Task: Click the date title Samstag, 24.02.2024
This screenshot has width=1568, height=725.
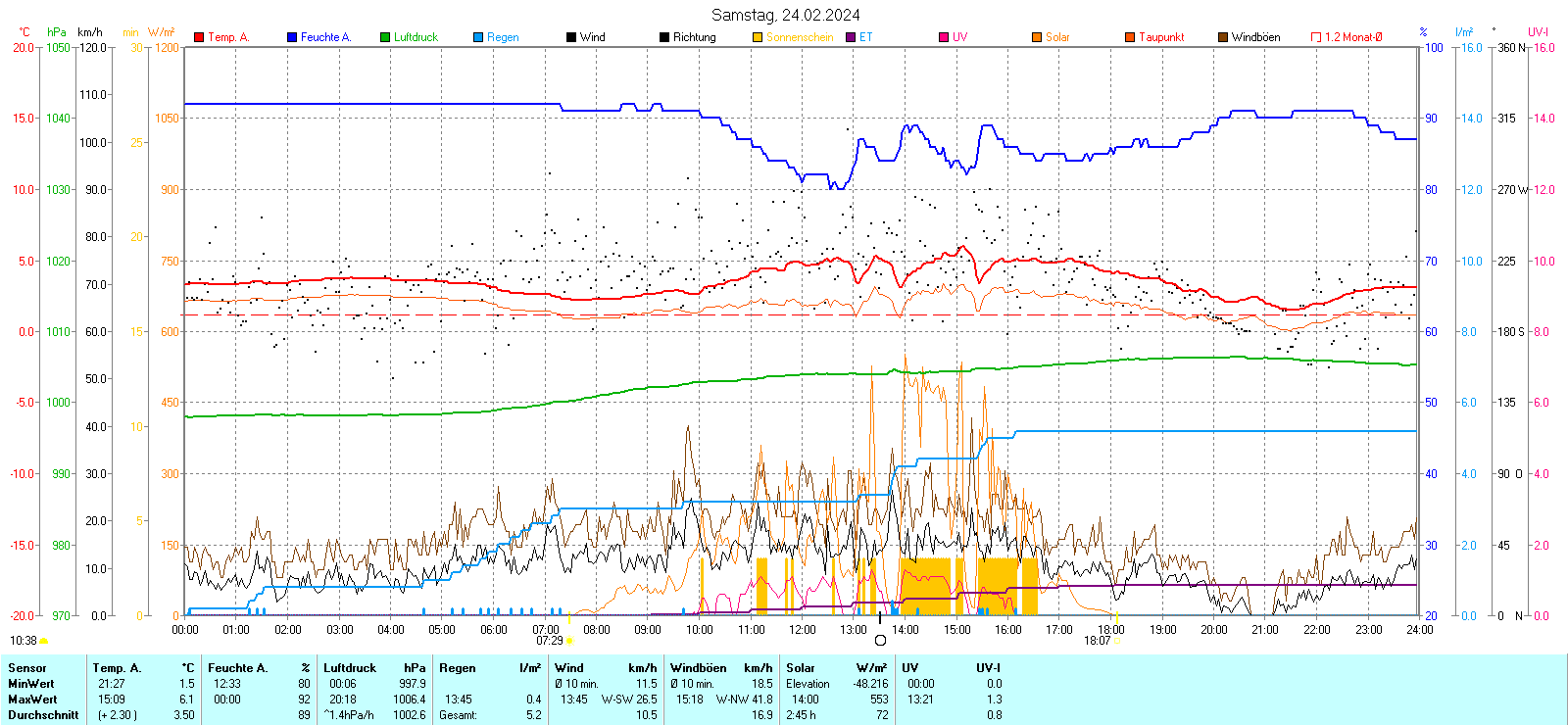Action: 785,15
